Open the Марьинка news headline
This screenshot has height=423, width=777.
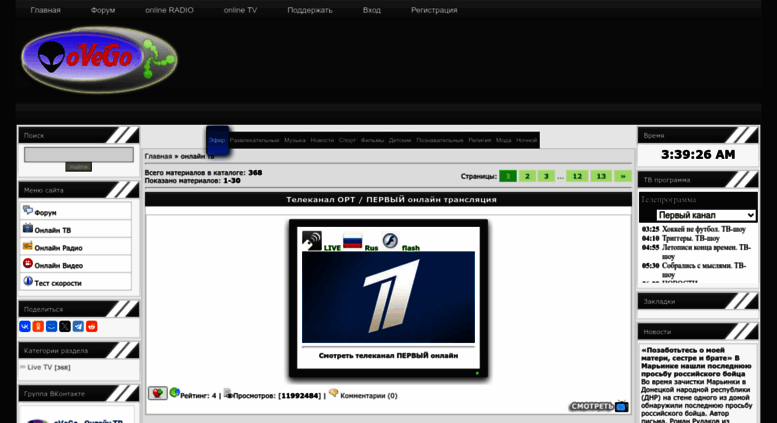[x=696, y=362]
